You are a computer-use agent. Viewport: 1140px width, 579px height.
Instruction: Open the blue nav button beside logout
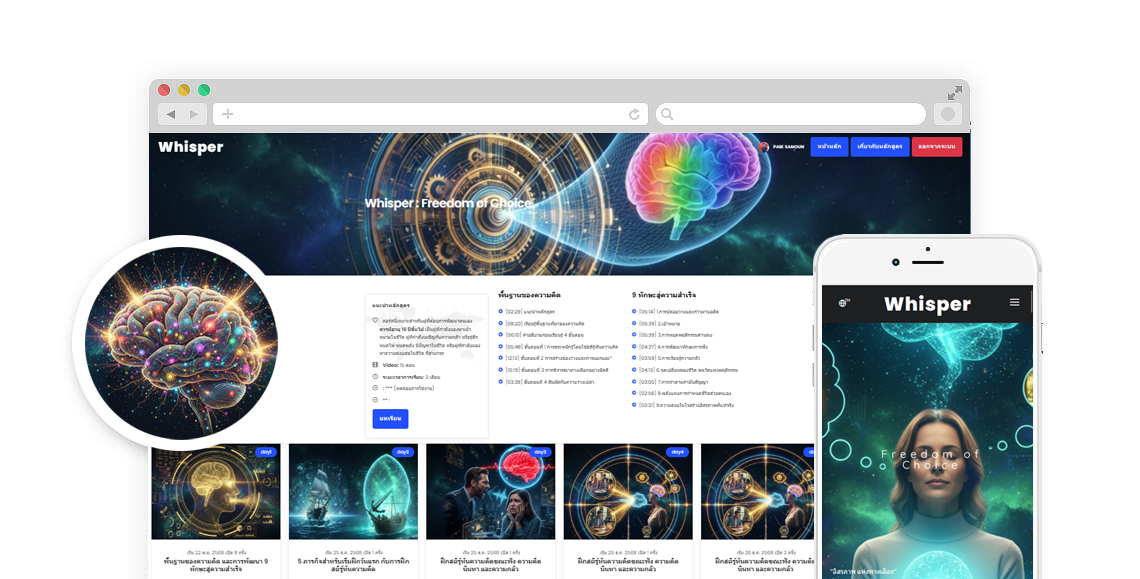point(879,147)
